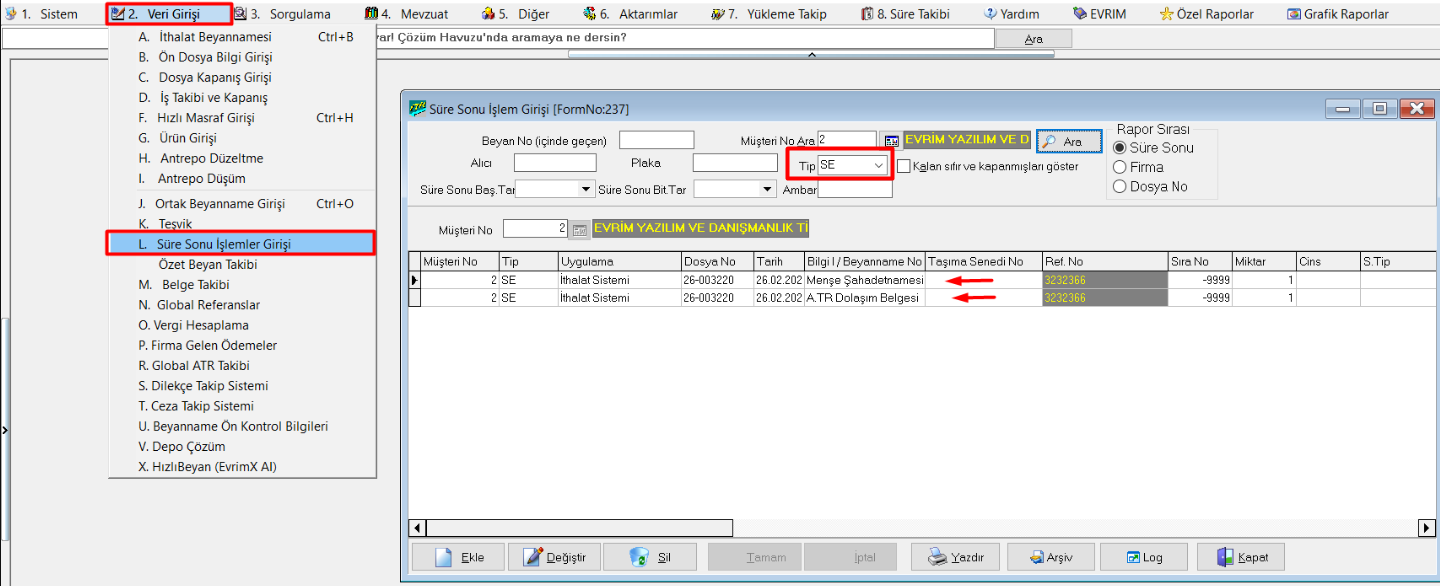Click the horizontal scrollbar right arrow in grid
Viewport: 1440px width, 586px height.
[x=1426, y=527]
